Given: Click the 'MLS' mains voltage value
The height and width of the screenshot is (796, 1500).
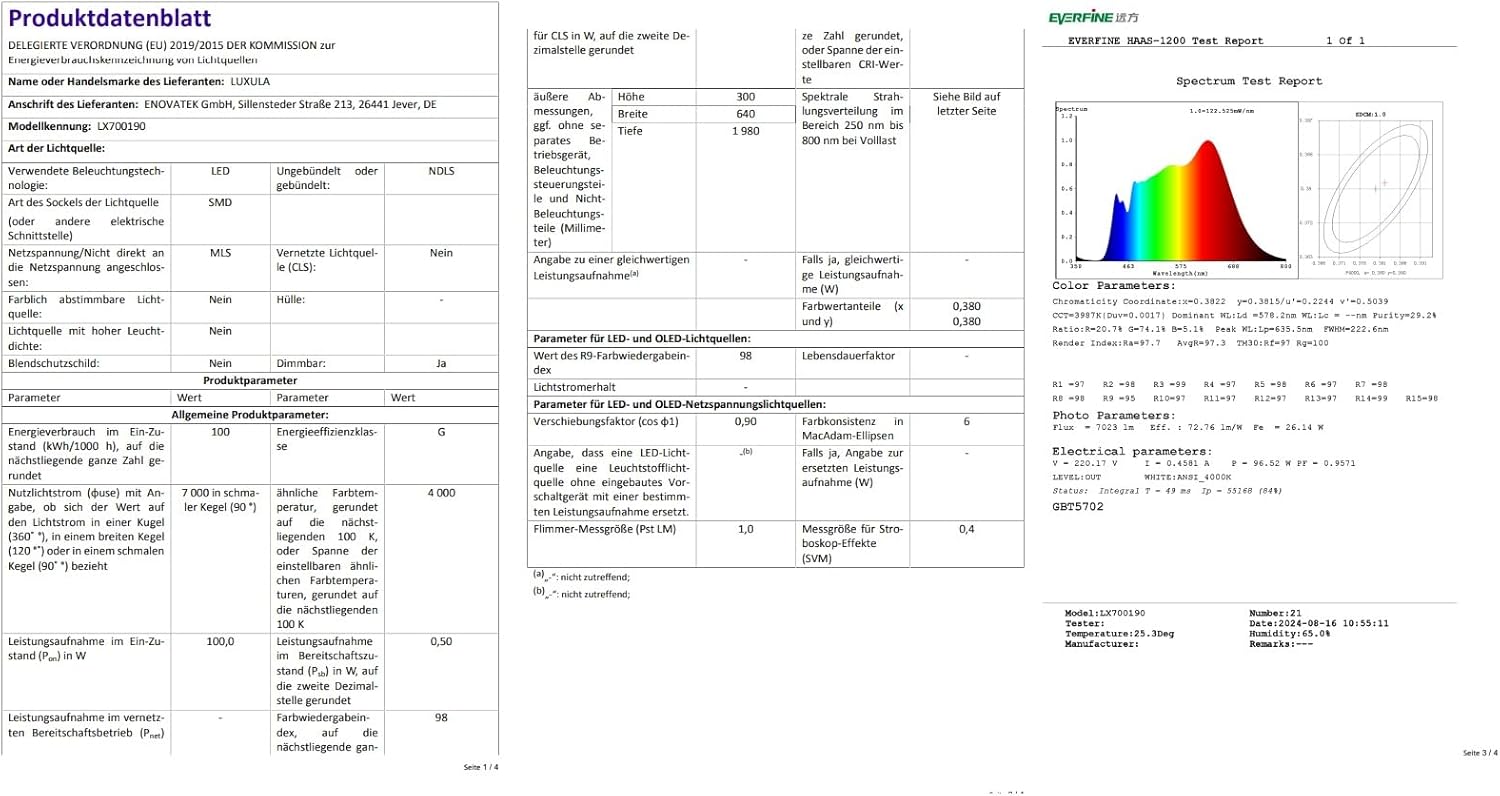Looking at the screenshot, I should click(x=220, y=253).
